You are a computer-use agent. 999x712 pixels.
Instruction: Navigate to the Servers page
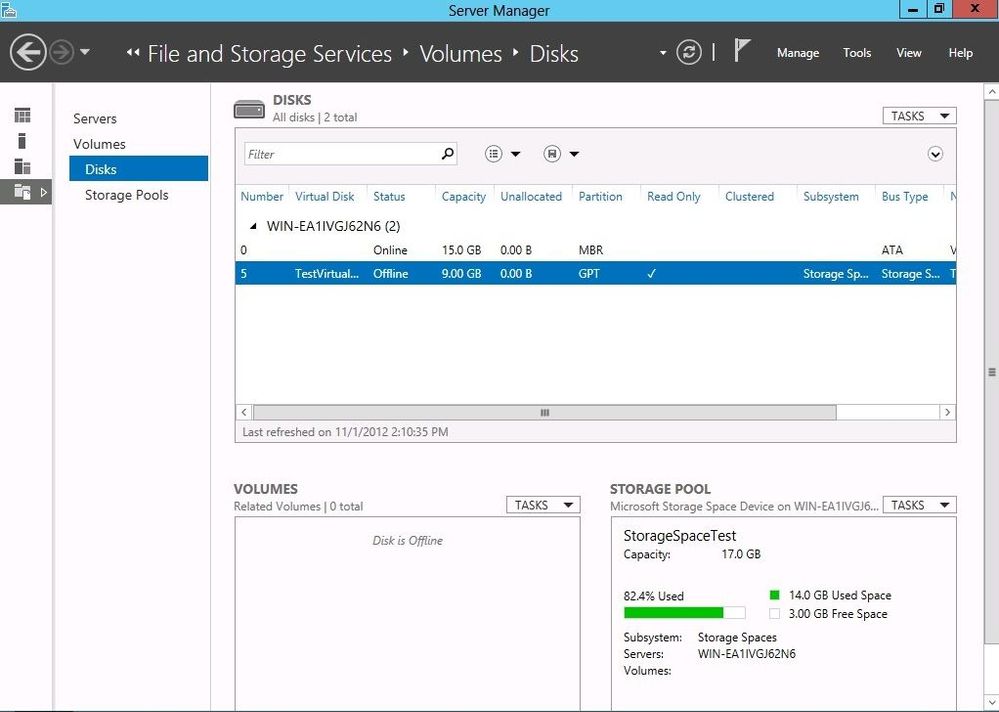[95, 118]
